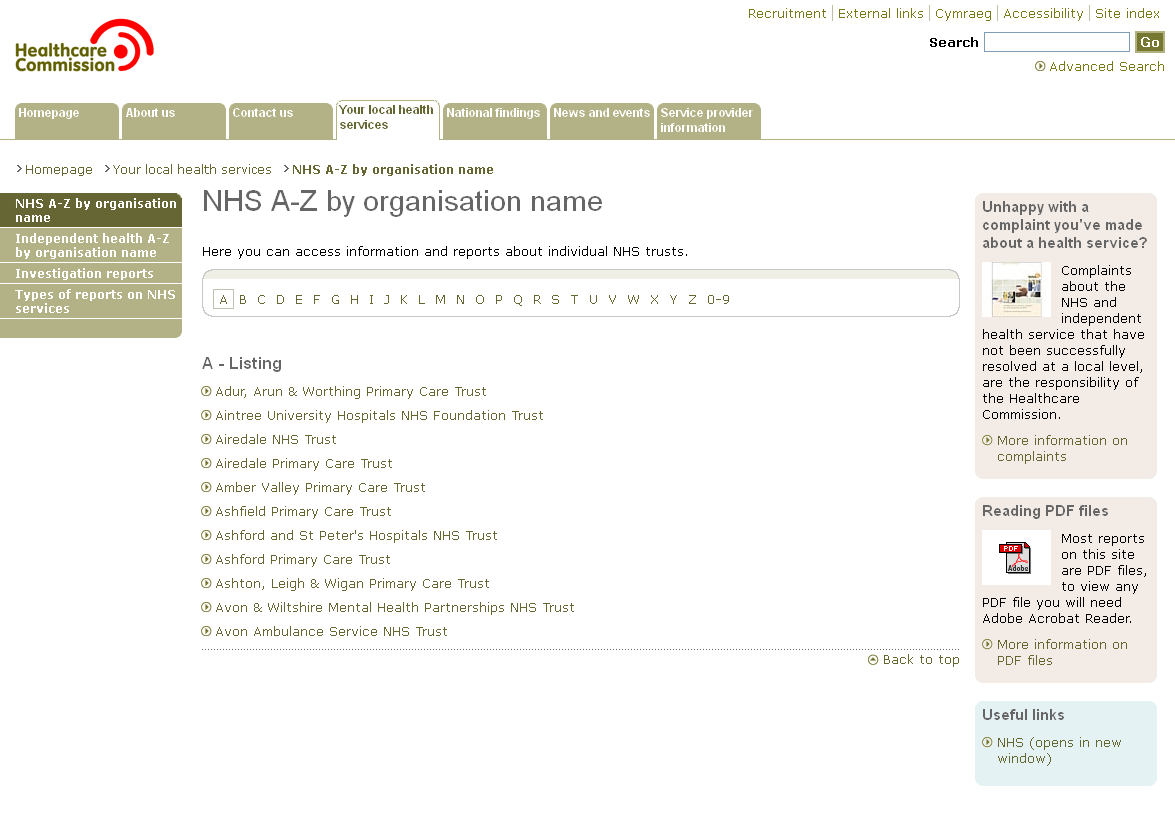1175x816 pixels.
Task: Jump to the 0-9 index listing
Action: (x=718, y=300)
